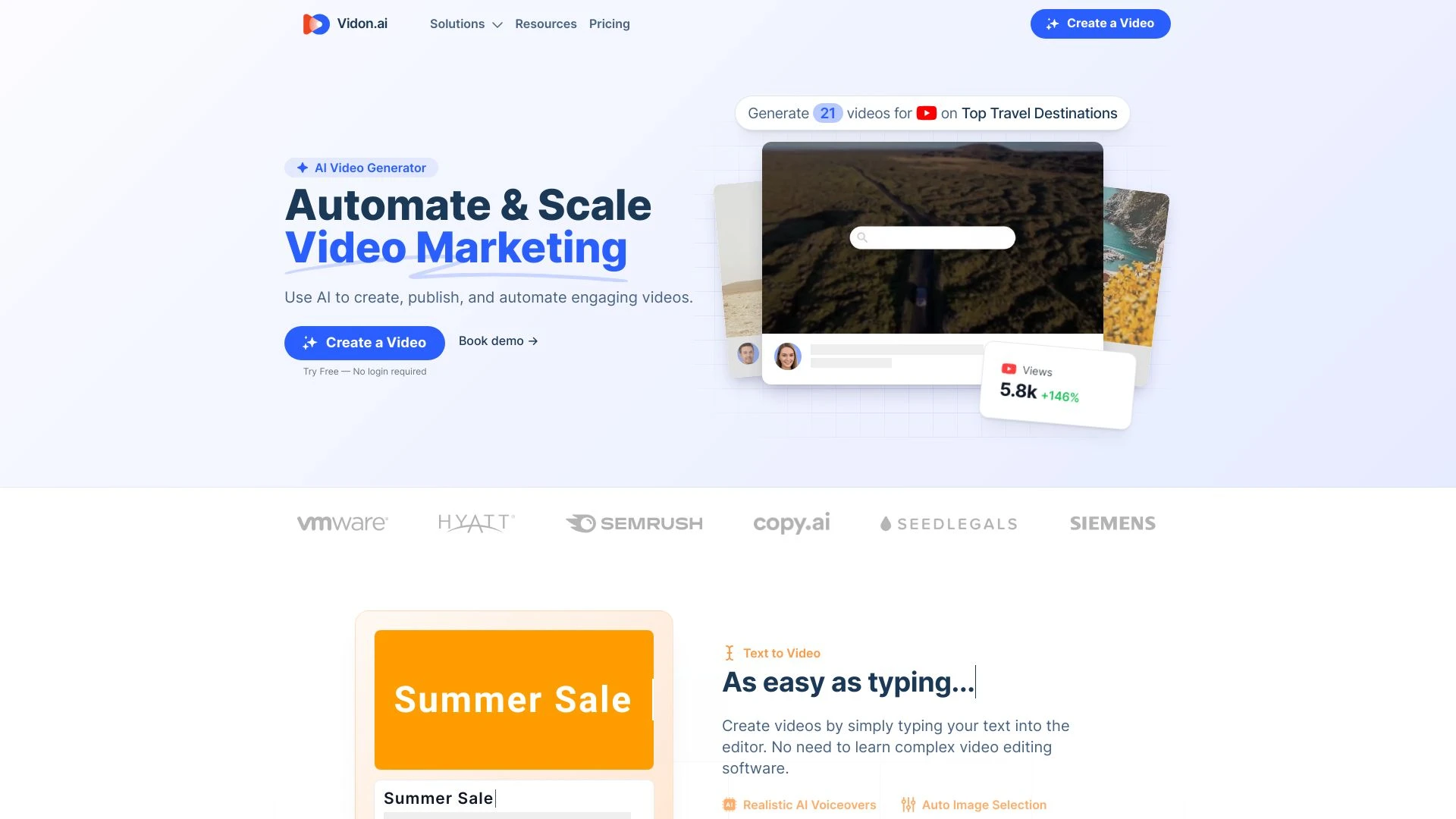This screenshot has width=1456, height=819.
Task: Toggle the video count badge showing 21
Action: pyautogui.click(x=827, y=112)
